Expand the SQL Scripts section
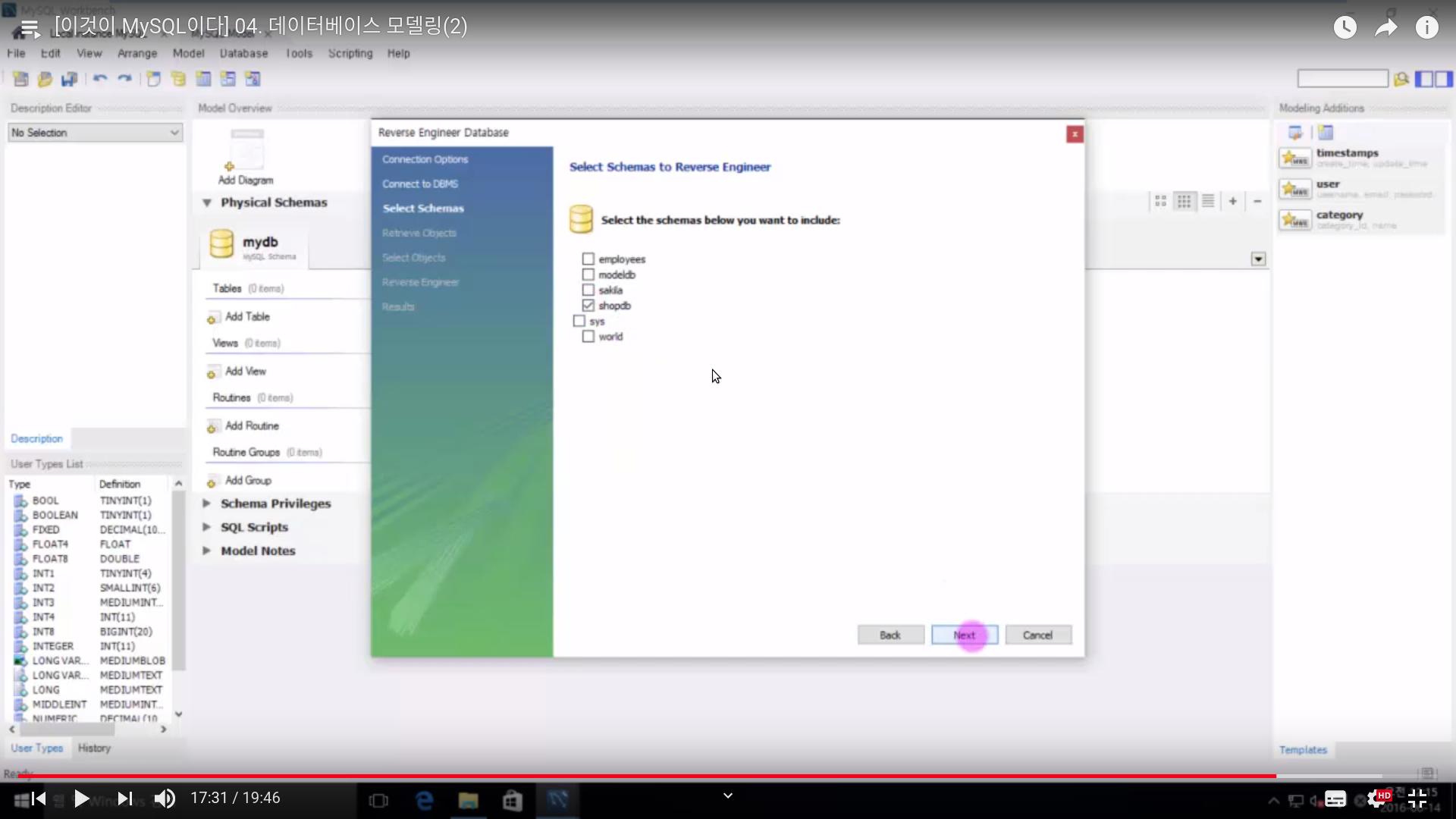 206,527
